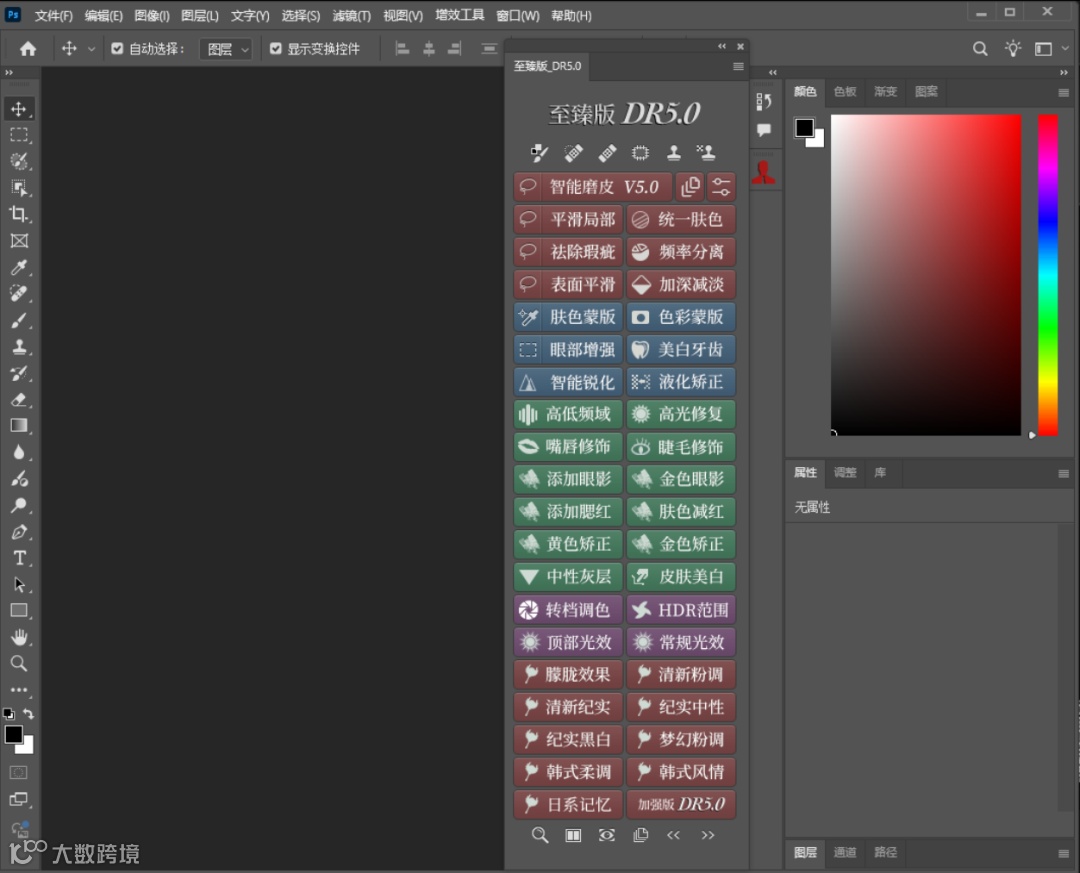Select the Clone Stamp tool
1080x873 pixels.
coord(19,347)
